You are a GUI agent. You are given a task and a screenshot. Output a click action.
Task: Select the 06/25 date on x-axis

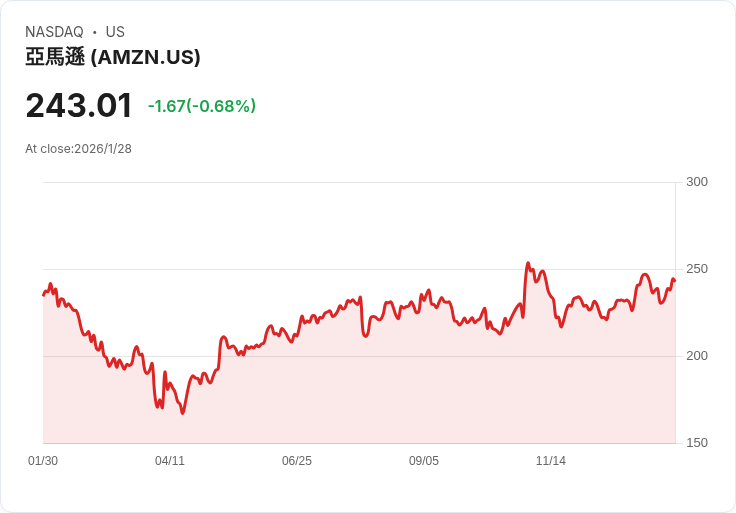click(297, 461)
